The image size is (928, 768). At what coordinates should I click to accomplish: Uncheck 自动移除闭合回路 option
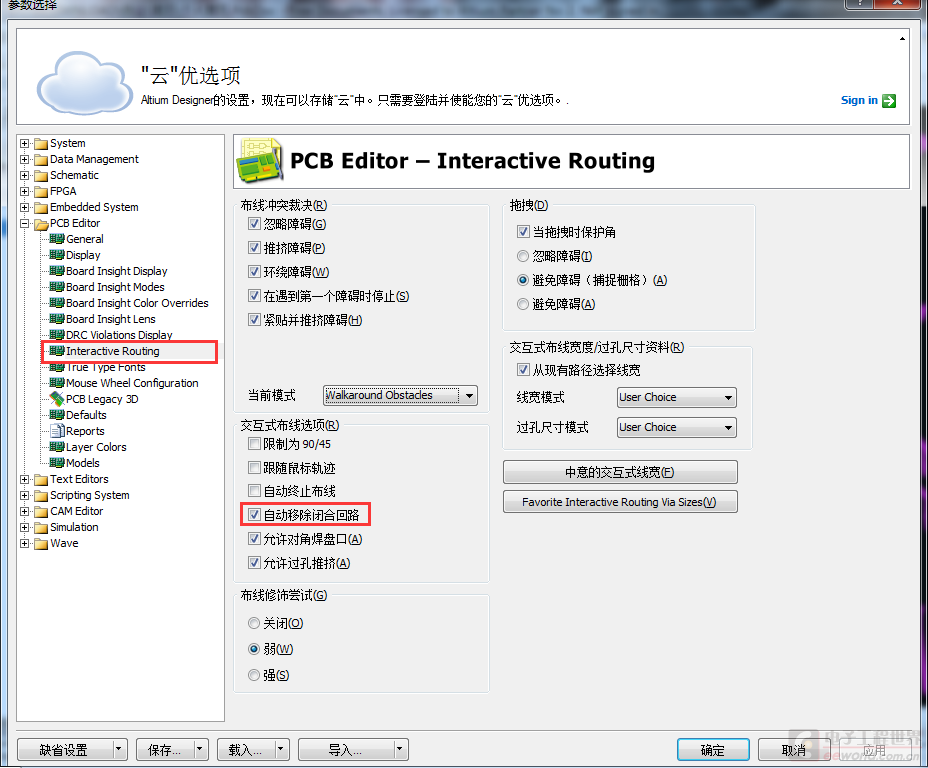(x=254, y=515)
